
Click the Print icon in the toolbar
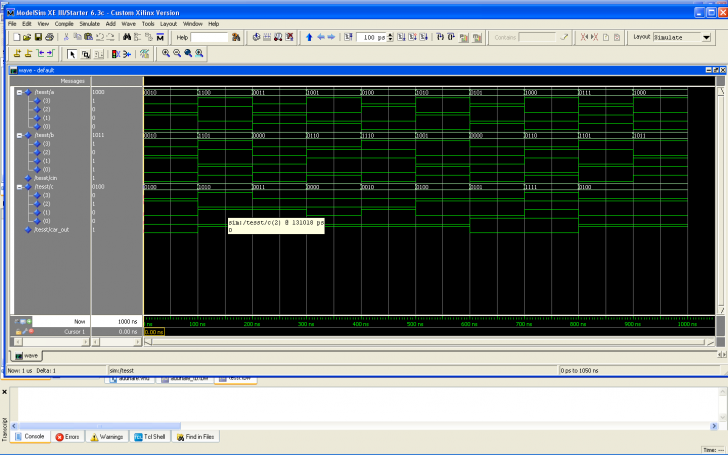[49, 37]
